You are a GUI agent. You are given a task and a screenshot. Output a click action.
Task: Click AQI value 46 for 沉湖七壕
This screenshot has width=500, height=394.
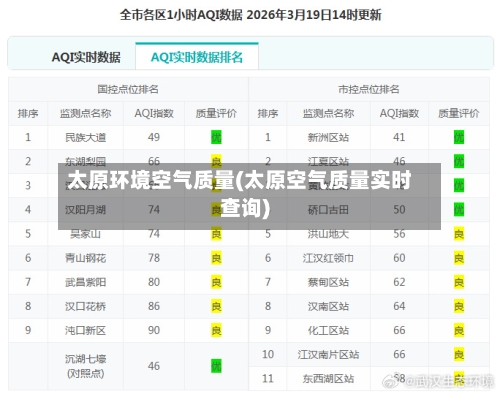point(154,366)
